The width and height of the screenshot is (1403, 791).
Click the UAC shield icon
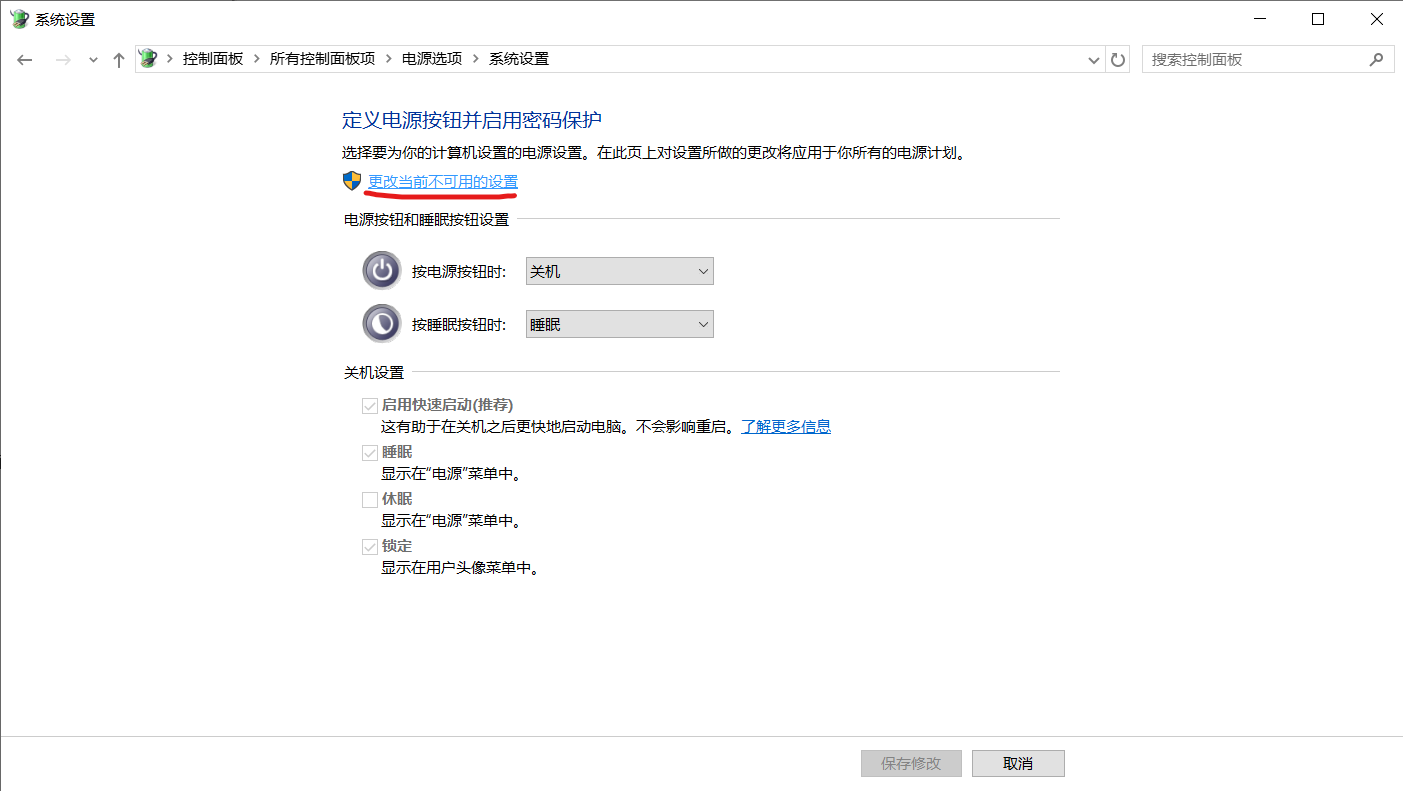coord(352,181)
